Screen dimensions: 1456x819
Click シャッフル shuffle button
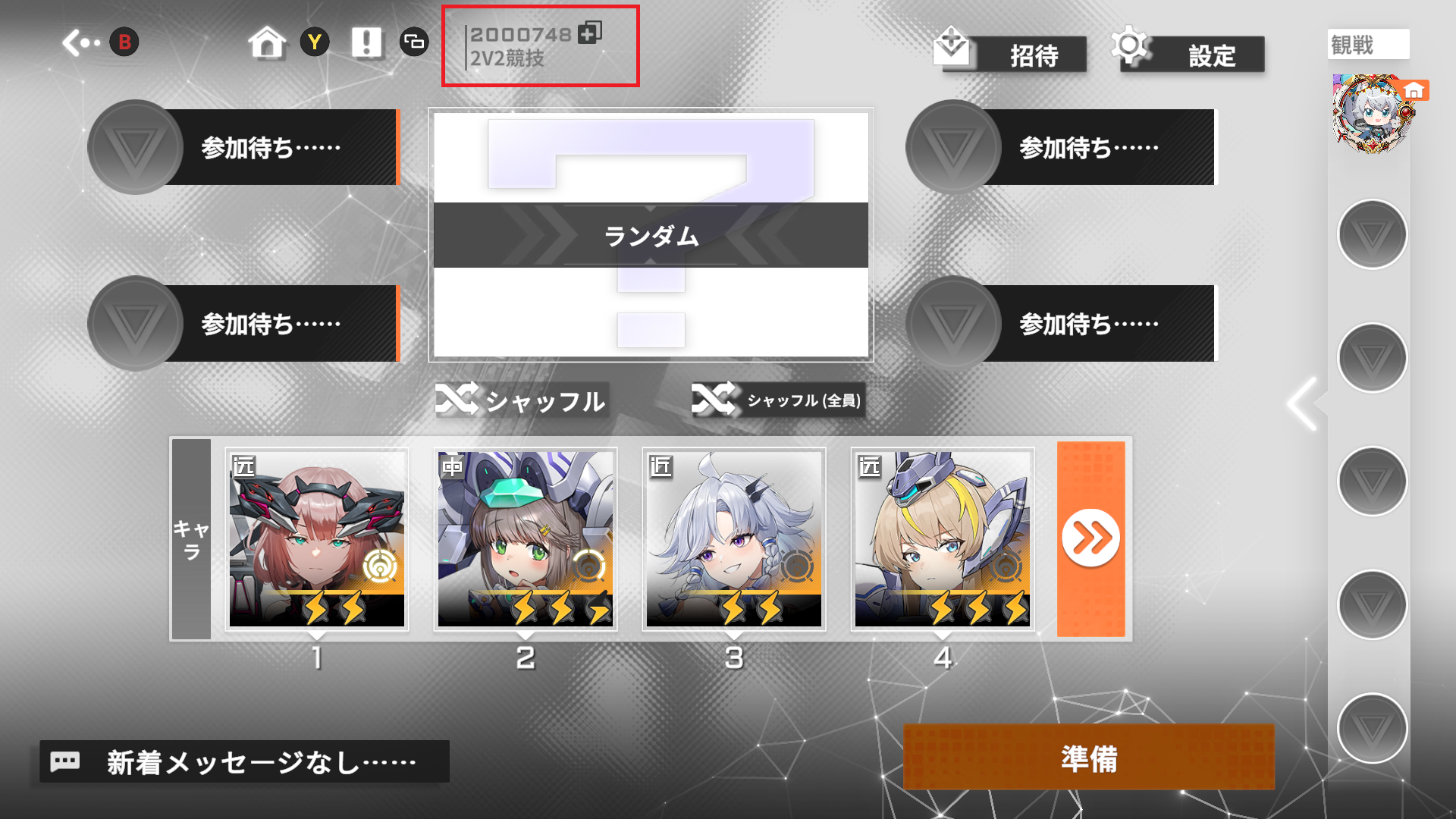(x=522, y=400)
